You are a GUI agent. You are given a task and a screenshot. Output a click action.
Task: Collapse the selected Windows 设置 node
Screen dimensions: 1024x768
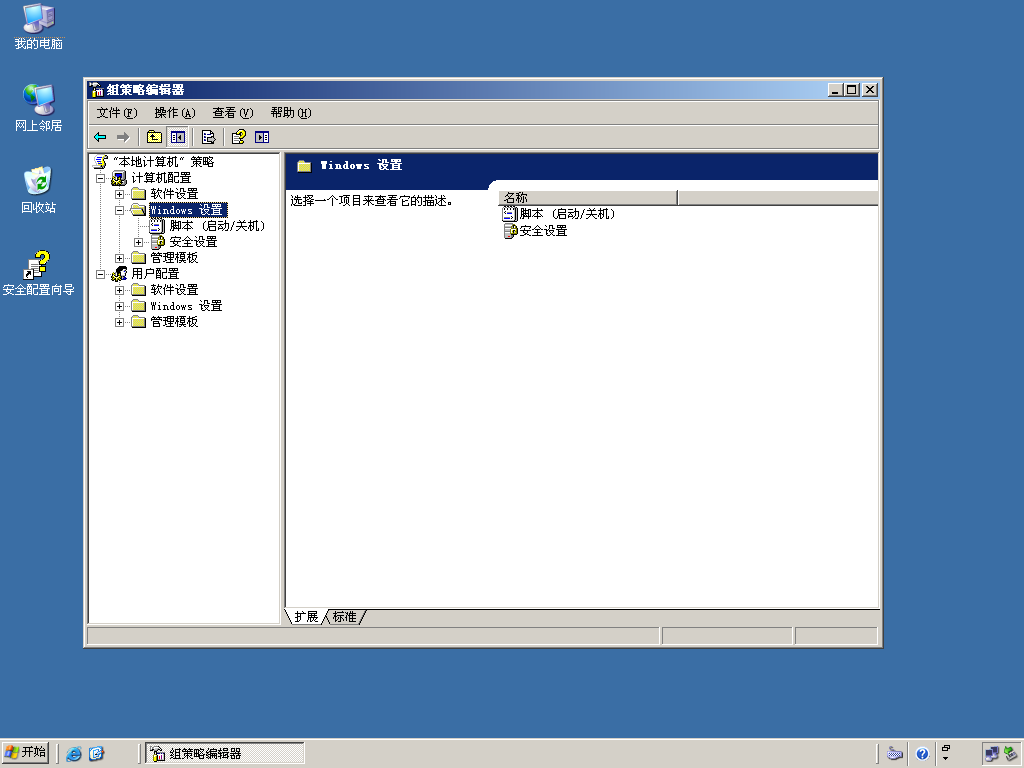tap(120, 210)
